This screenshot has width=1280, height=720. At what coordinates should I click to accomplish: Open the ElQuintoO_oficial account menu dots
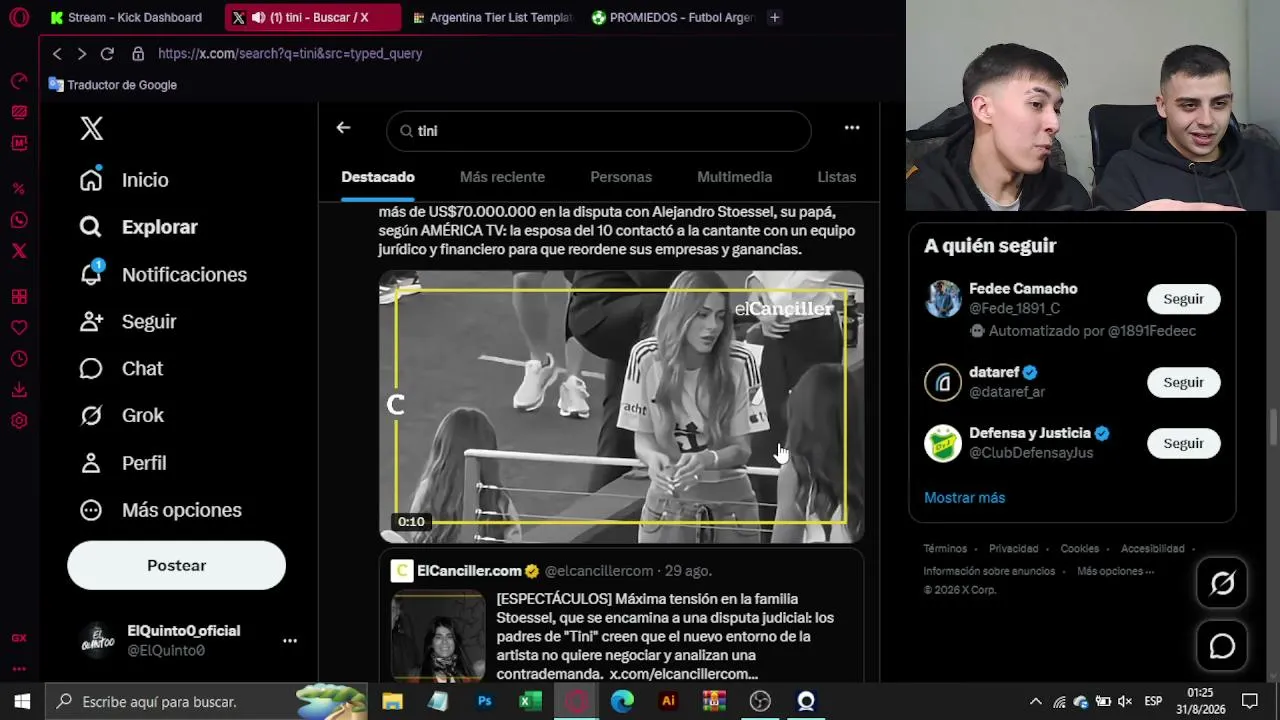(x=289, y=640)
